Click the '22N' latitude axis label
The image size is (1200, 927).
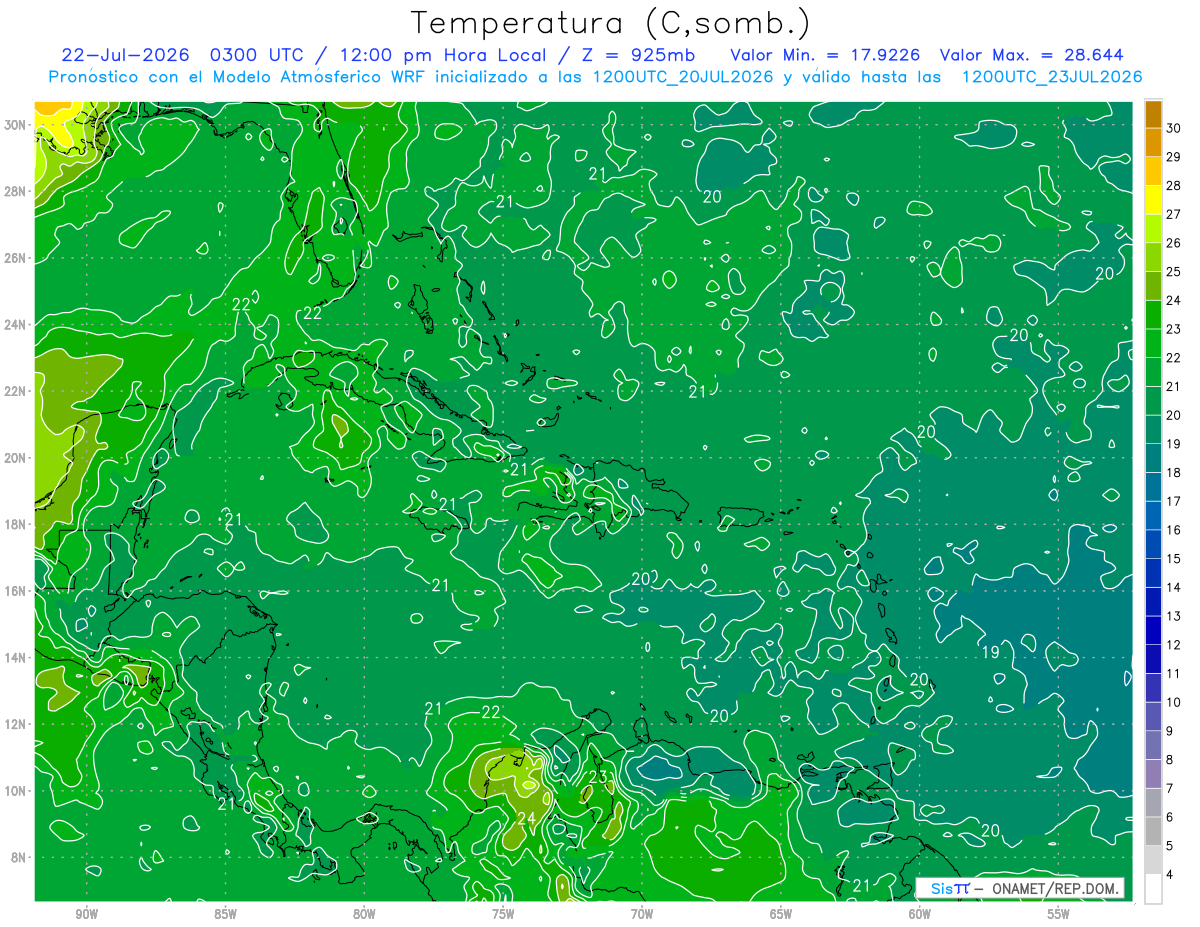coord(17,391)
